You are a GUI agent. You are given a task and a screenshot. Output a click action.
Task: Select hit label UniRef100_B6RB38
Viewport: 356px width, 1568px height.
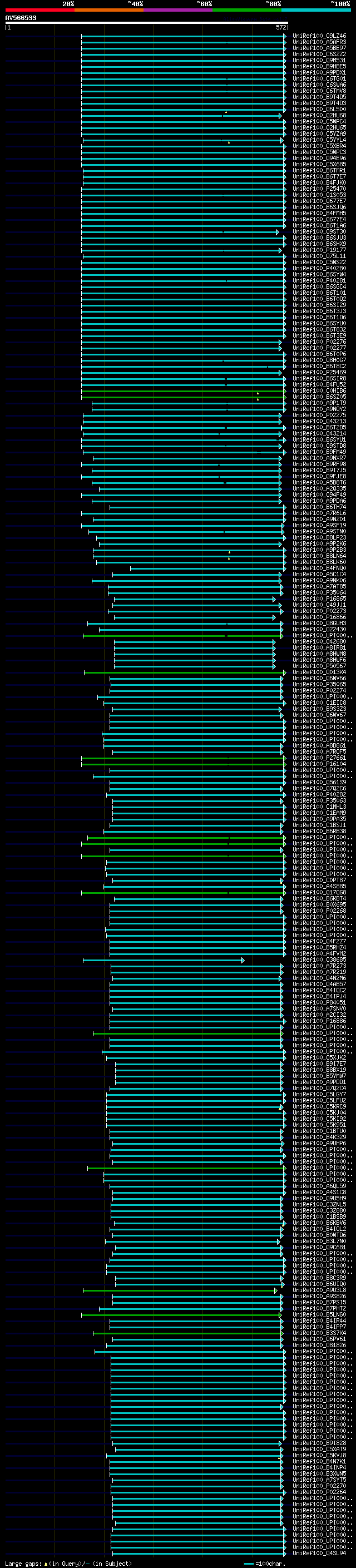[319, 832]
